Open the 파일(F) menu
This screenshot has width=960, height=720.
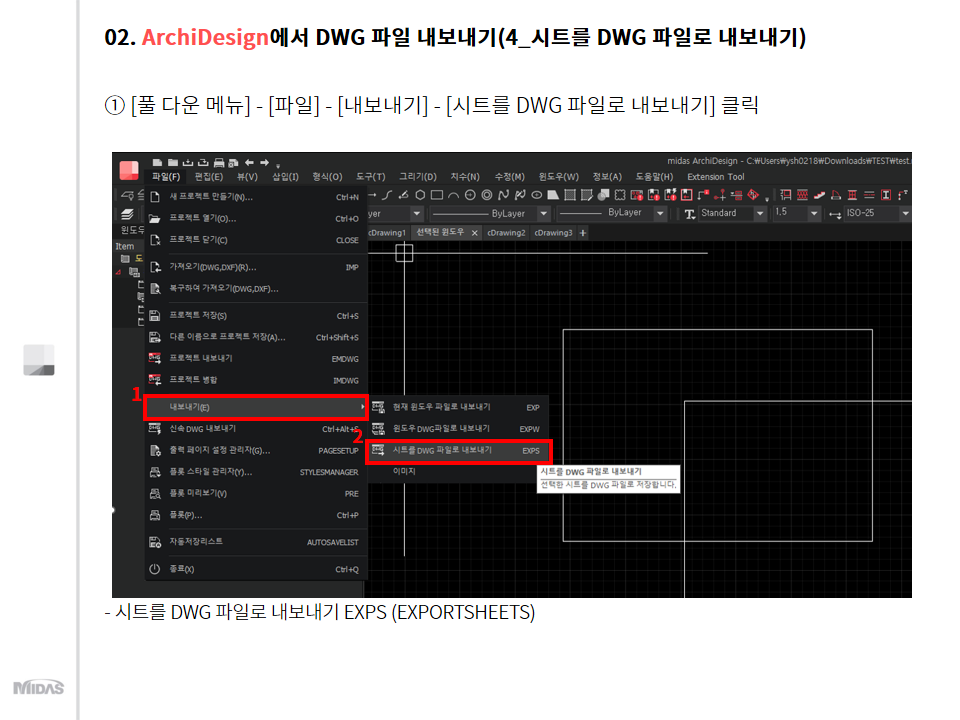click(x=166, y=176)
